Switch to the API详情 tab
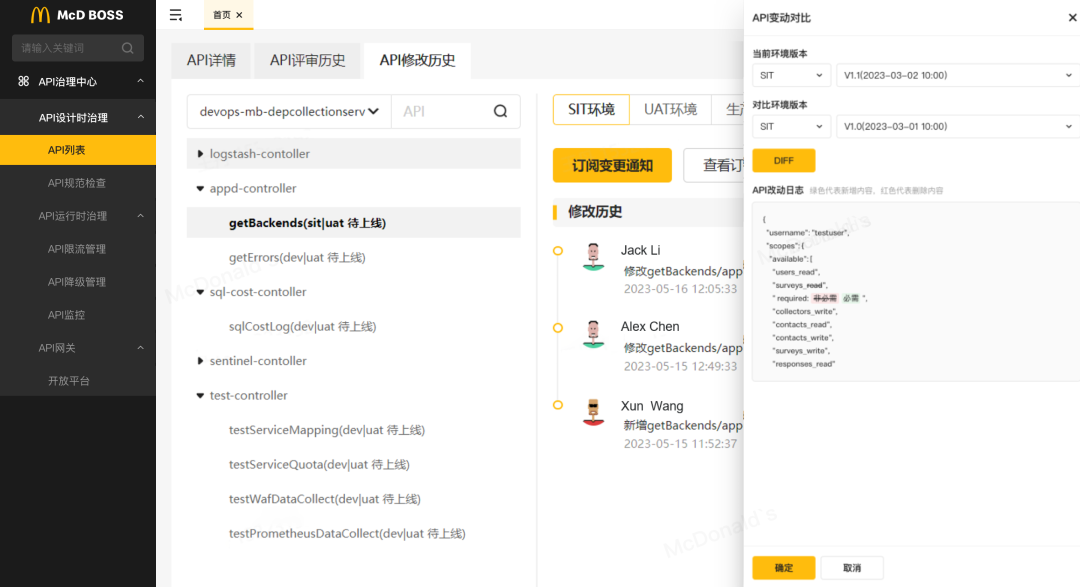 [x=211, y=60]
